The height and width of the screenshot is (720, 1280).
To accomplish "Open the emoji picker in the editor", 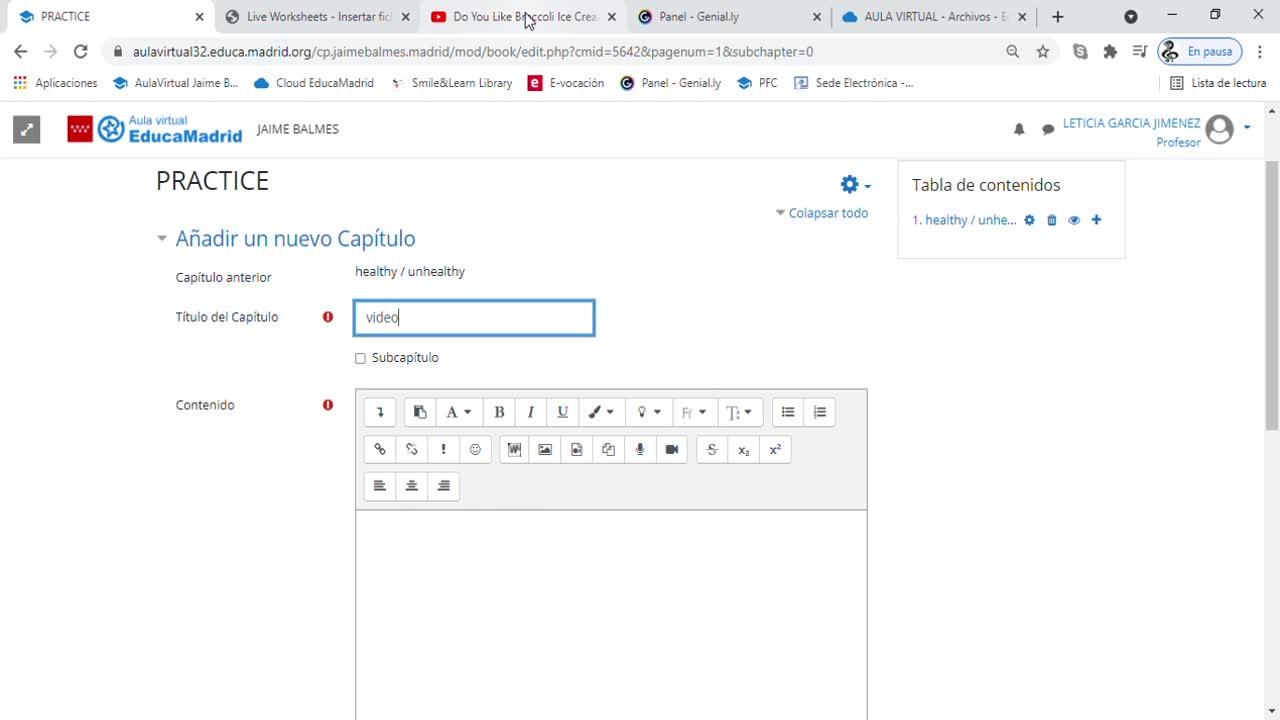I will pos(475,449).
